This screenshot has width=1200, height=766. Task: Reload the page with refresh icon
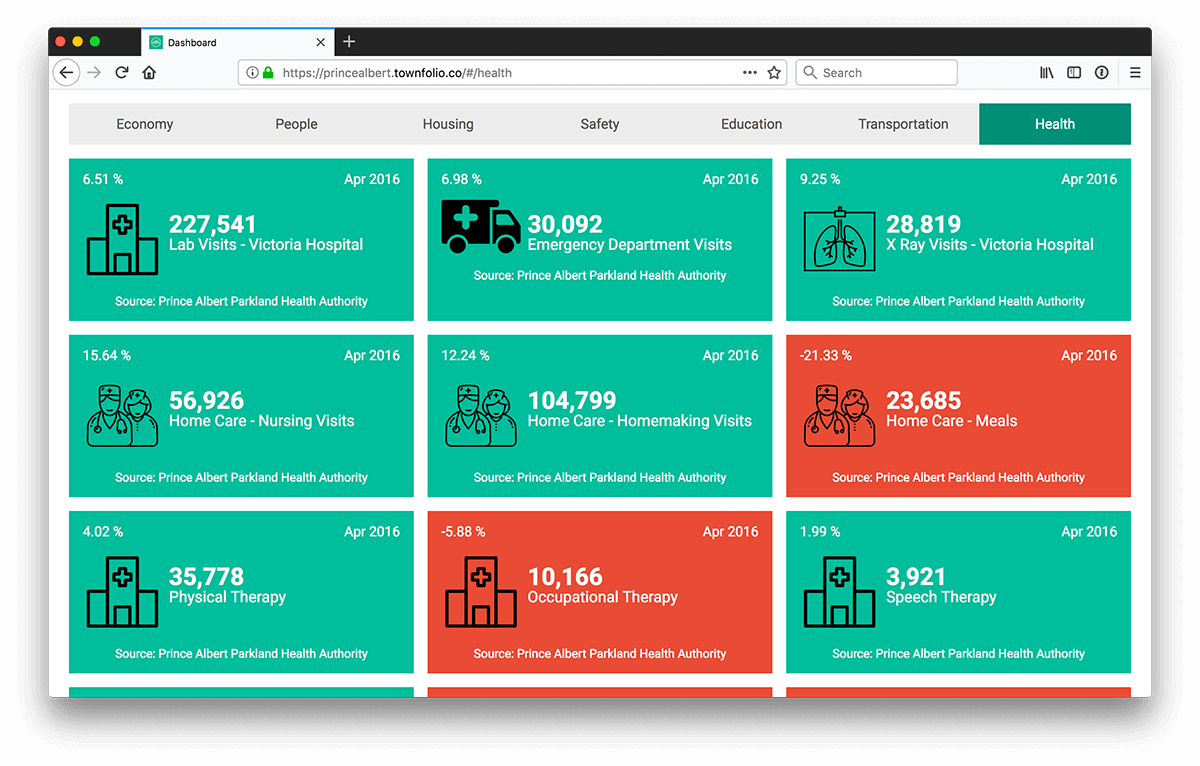[x=122, y=72]
